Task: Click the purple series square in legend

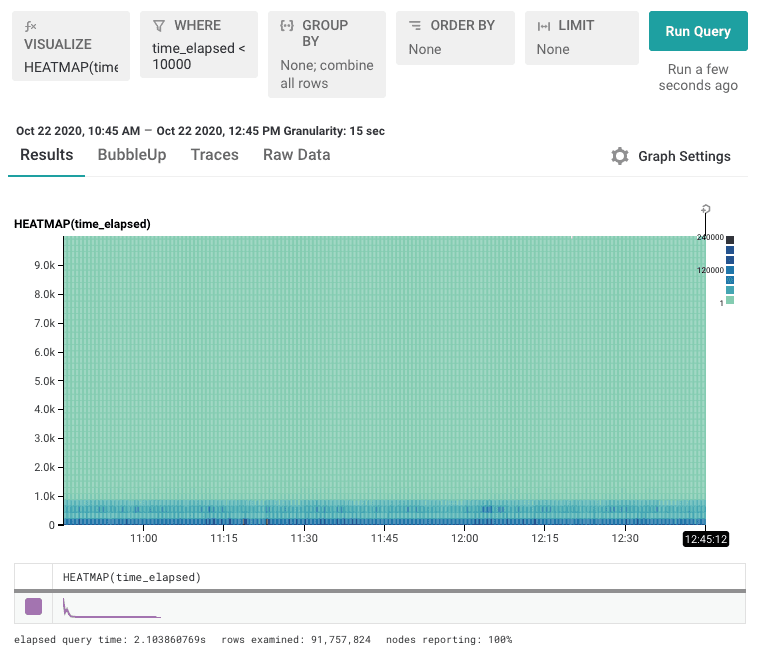Action: click(x=33, y=606)
